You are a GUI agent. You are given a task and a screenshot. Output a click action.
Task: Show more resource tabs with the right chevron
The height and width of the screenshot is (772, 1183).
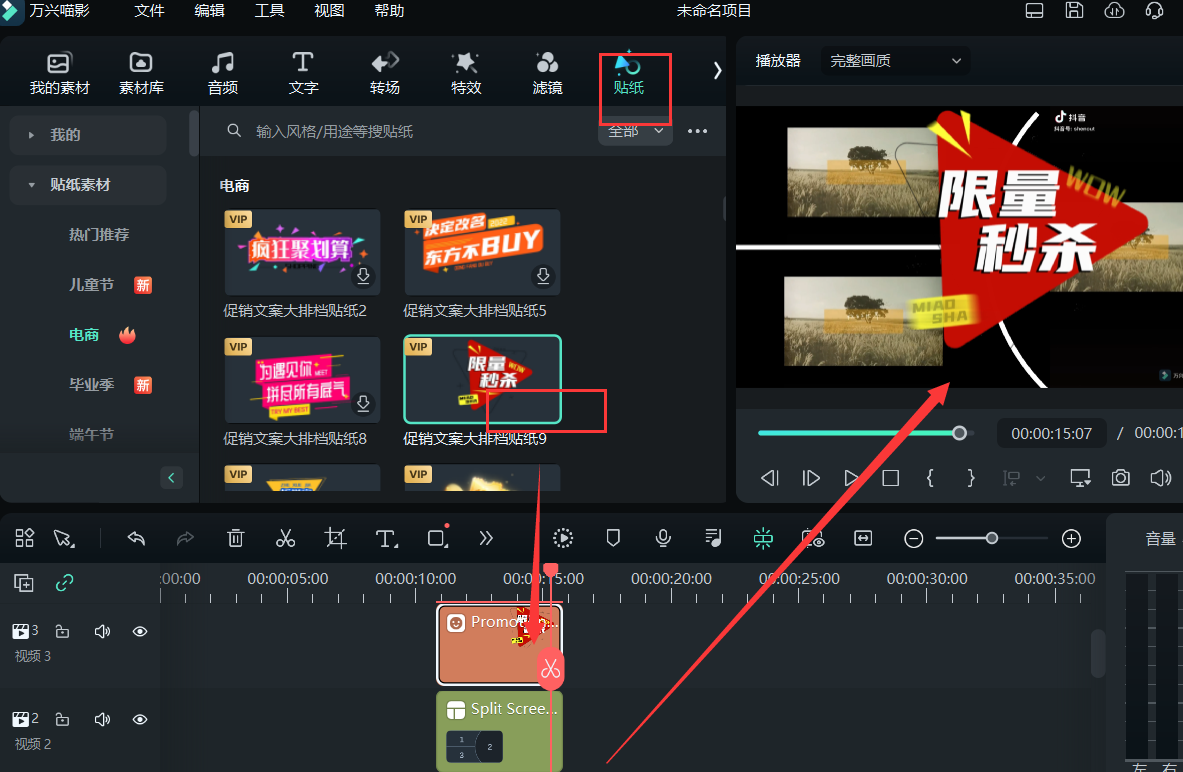point(717,71)
